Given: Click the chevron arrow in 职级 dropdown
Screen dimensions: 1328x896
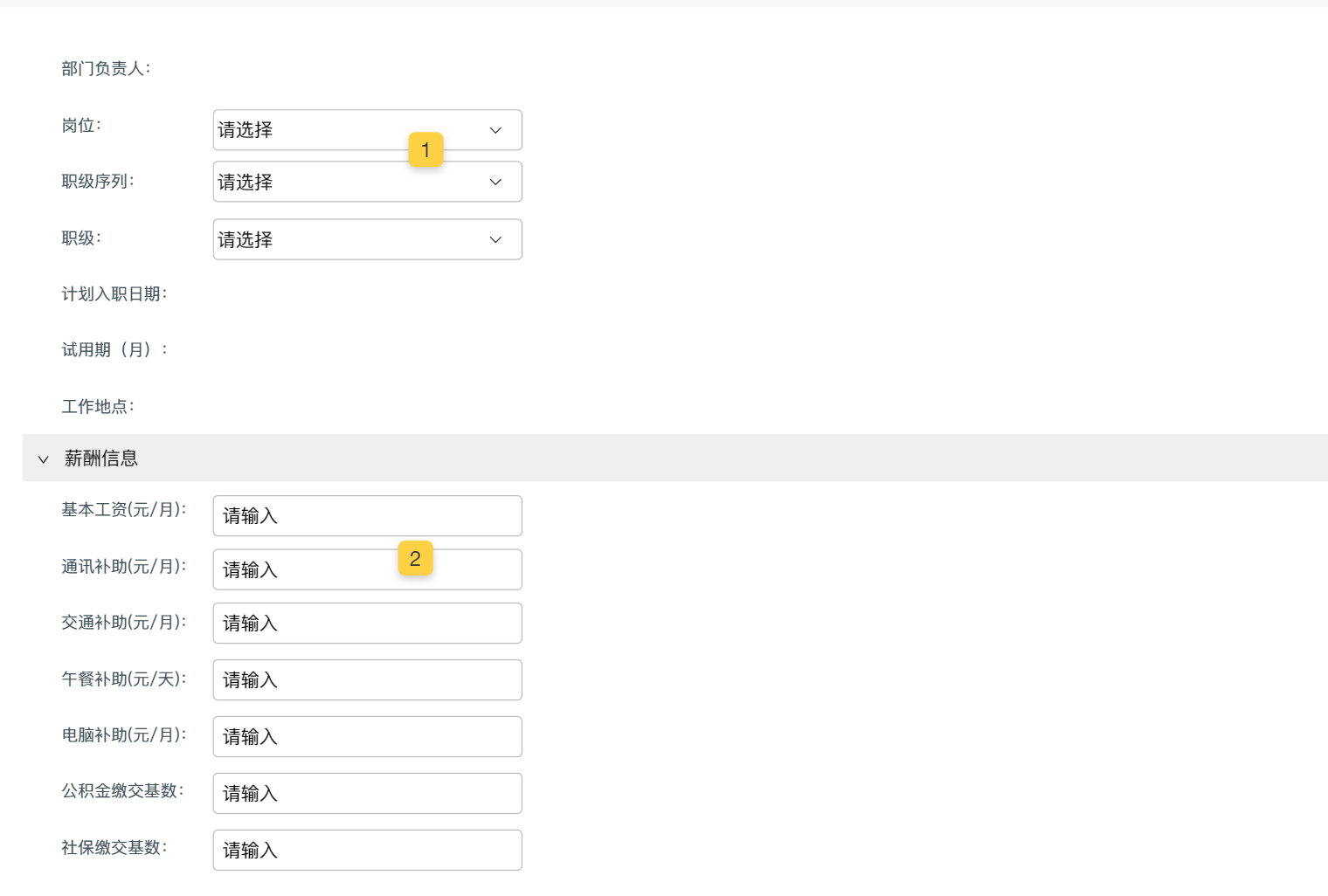Looking at the screenshot, I should tap(495, 239).
